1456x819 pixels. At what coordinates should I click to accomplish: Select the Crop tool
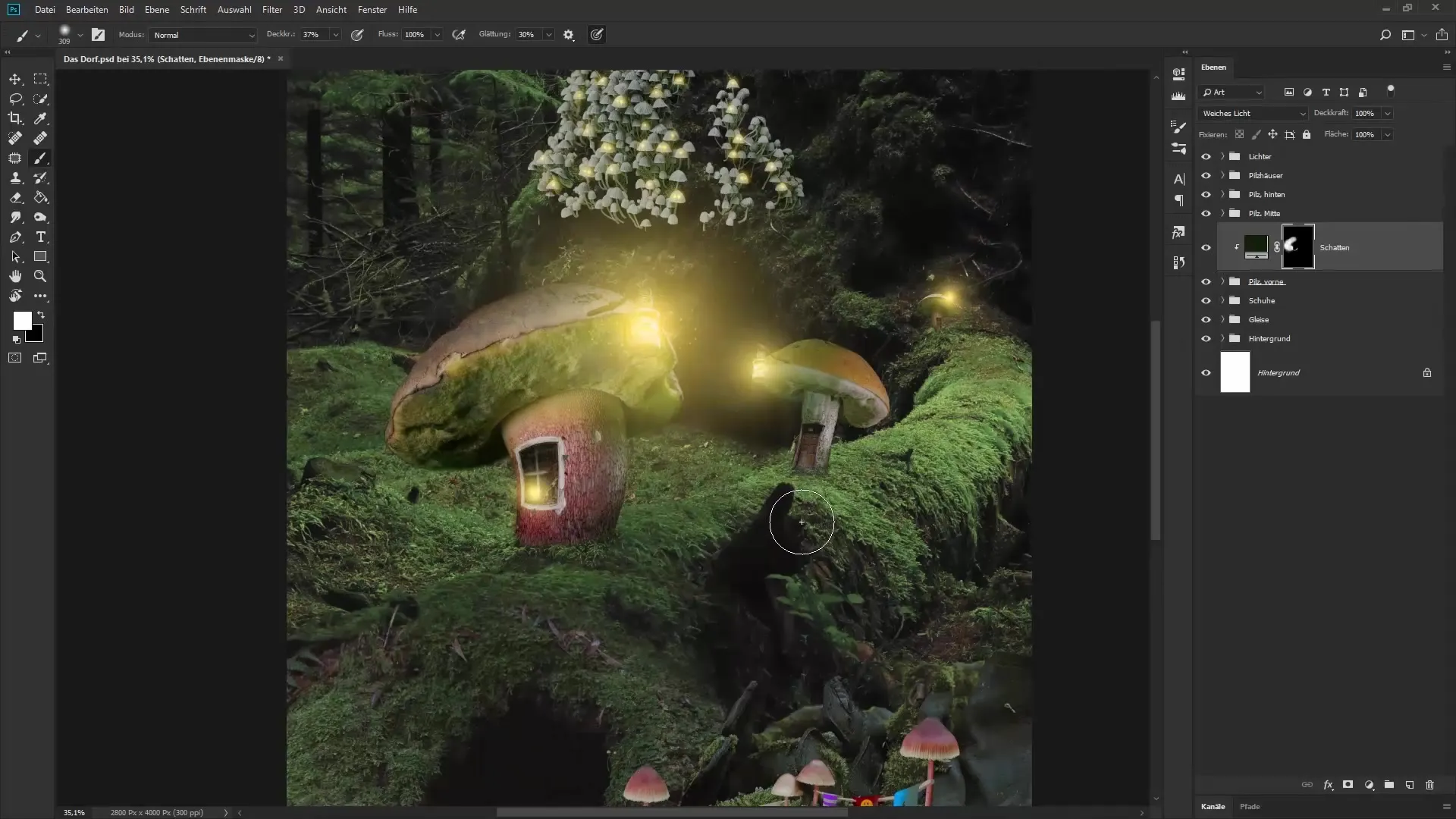pyautogui.click(x=15, y=118)
